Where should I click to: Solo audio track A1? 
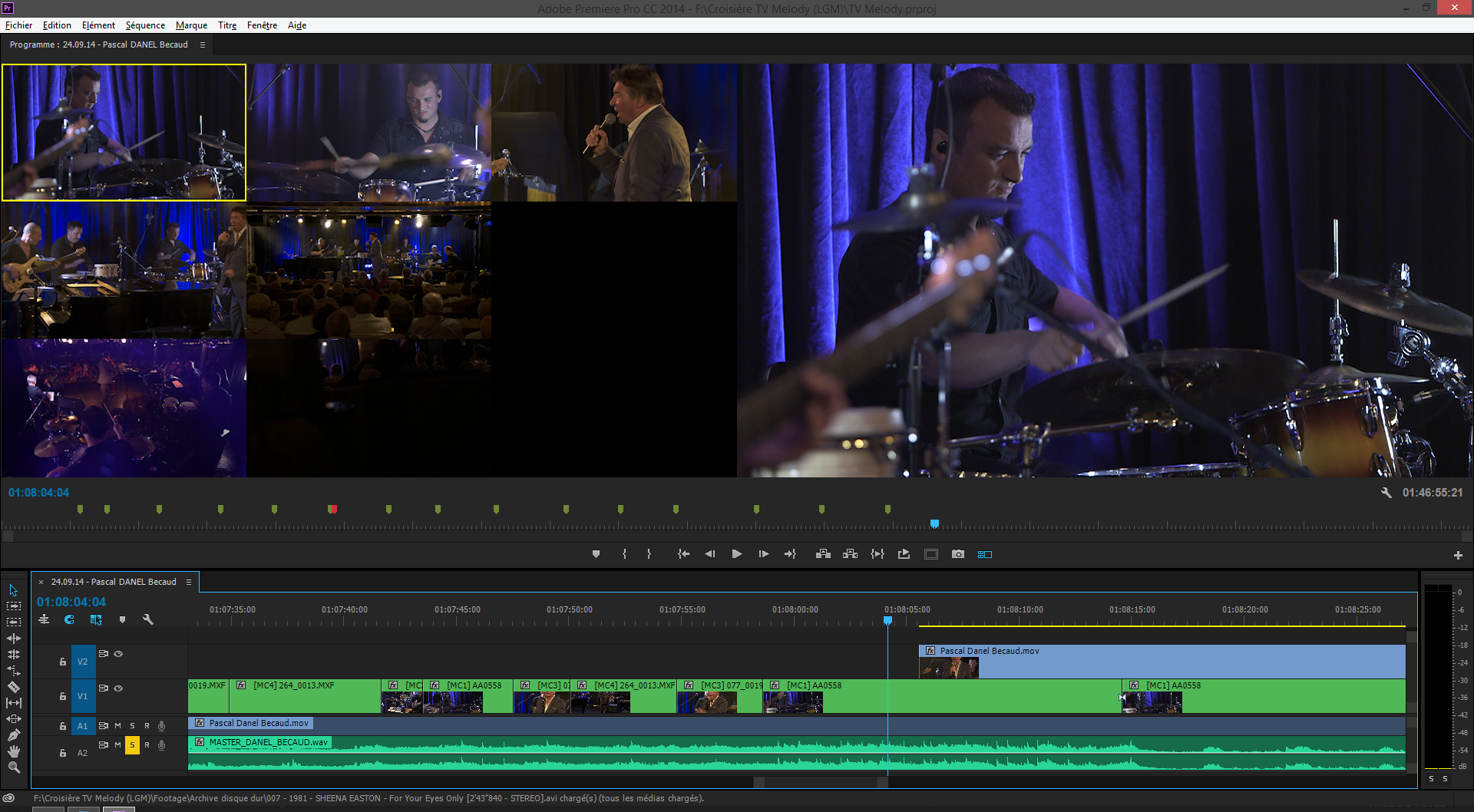tap(132, 726)
